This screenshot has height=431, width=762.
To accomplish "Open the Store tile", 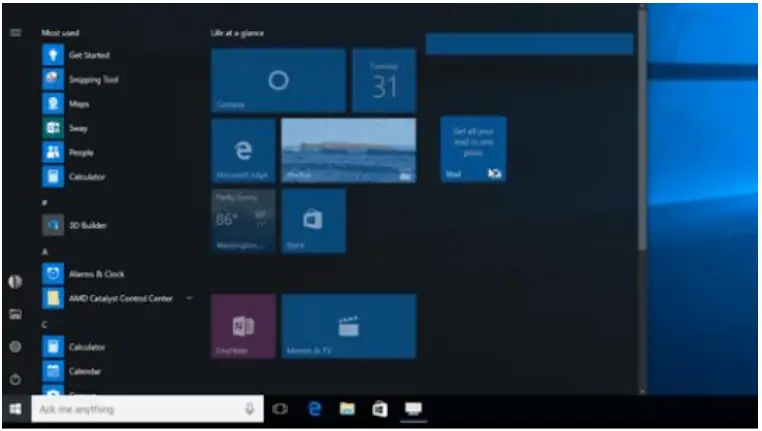I will (x=313, y=221).
